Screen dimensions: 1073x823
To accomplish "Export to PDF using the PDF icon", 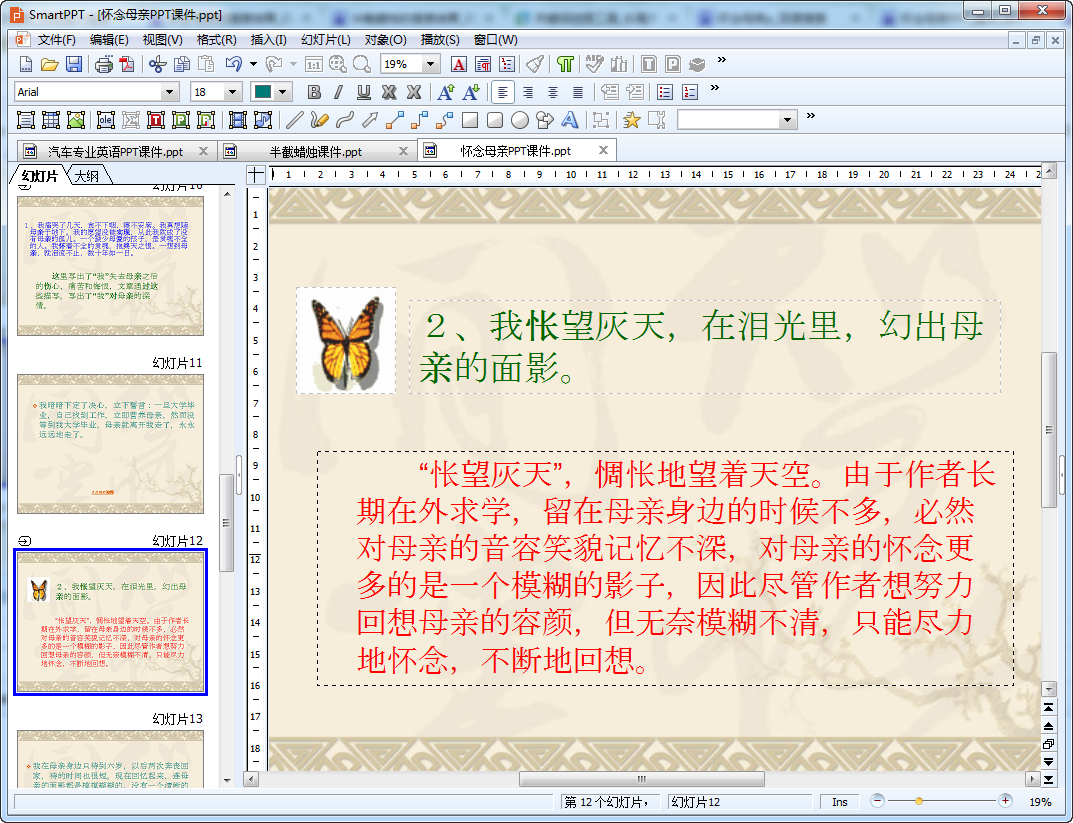I will (127, 64).
